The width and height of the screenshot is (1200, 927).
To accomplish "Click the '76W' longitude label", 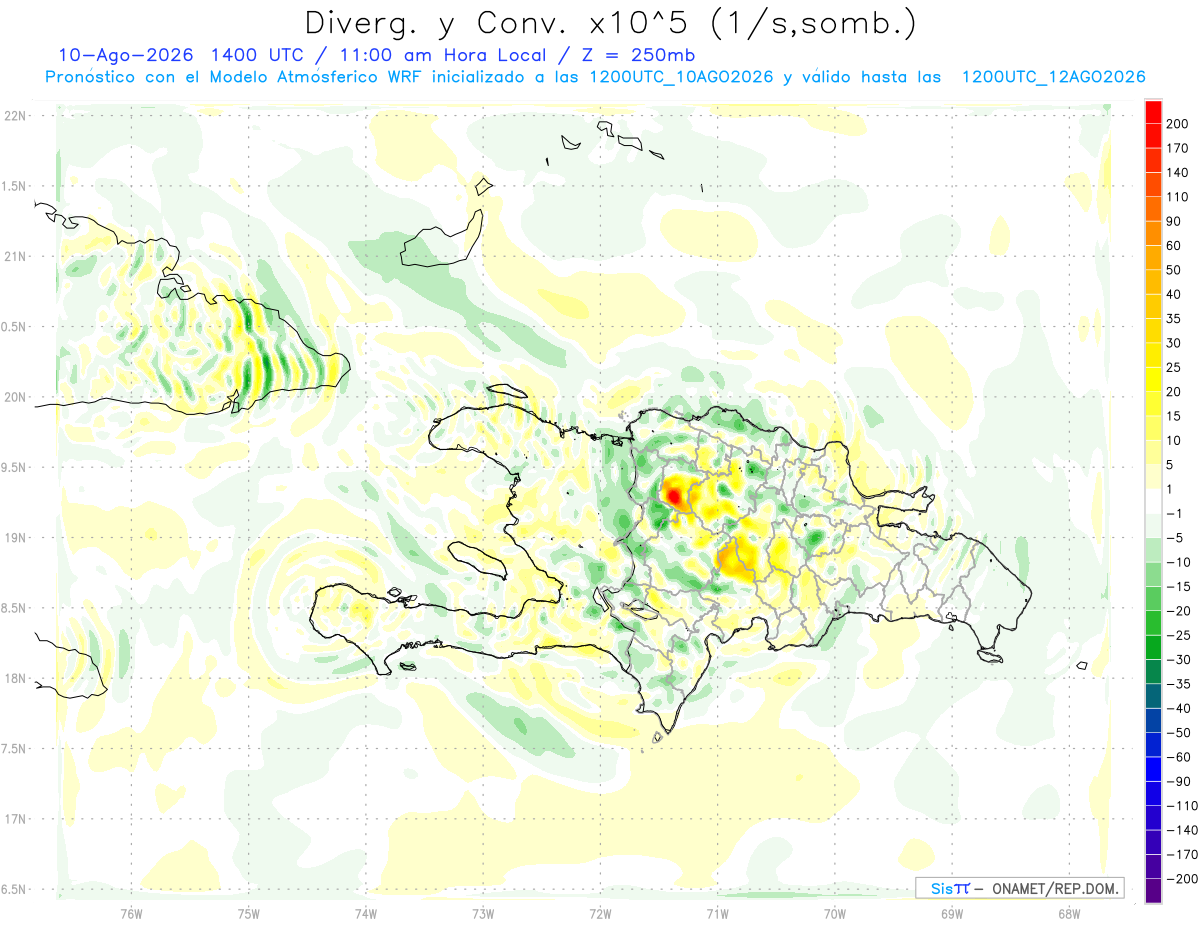I will [131, 913].
